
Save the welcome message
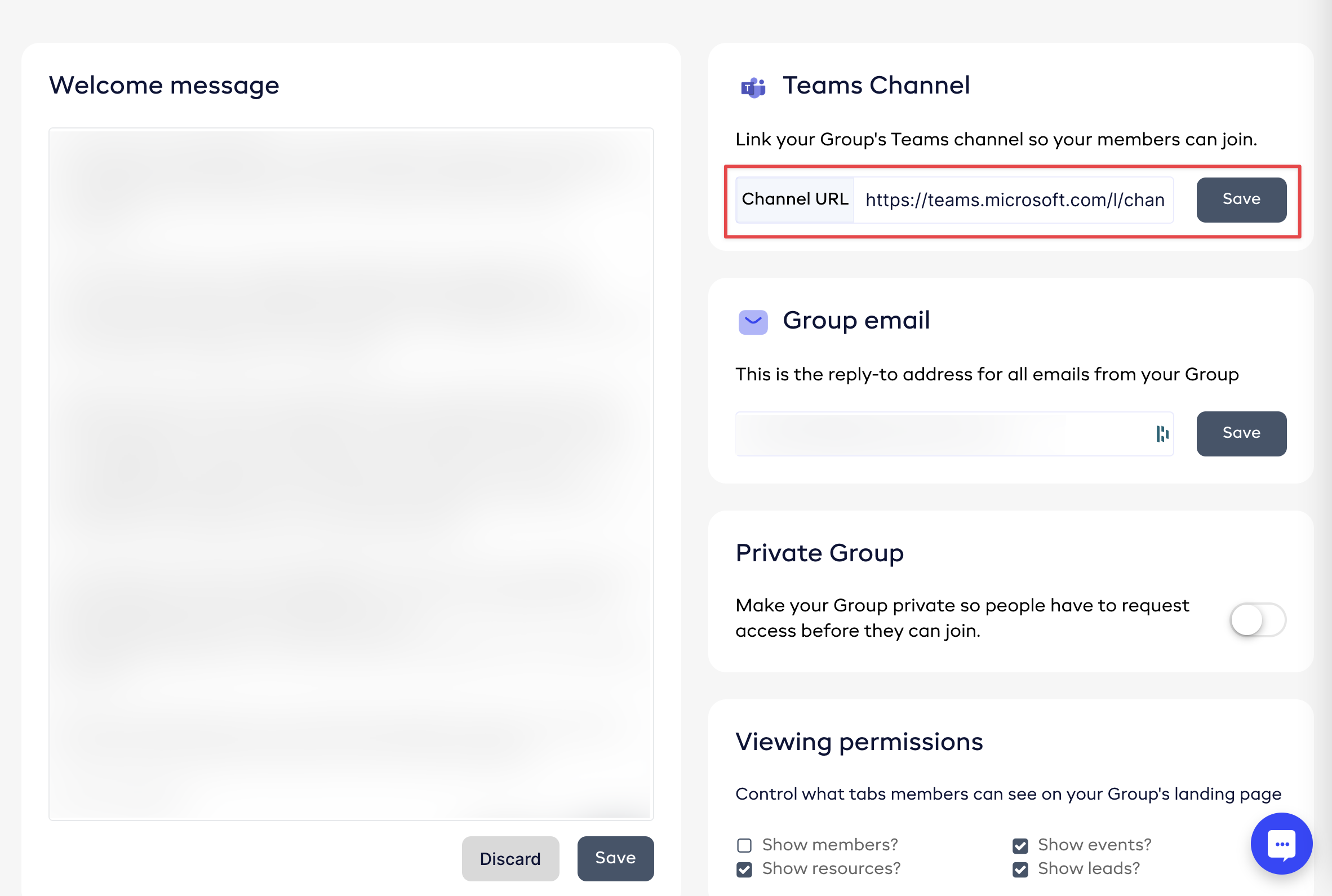[615, 858]
